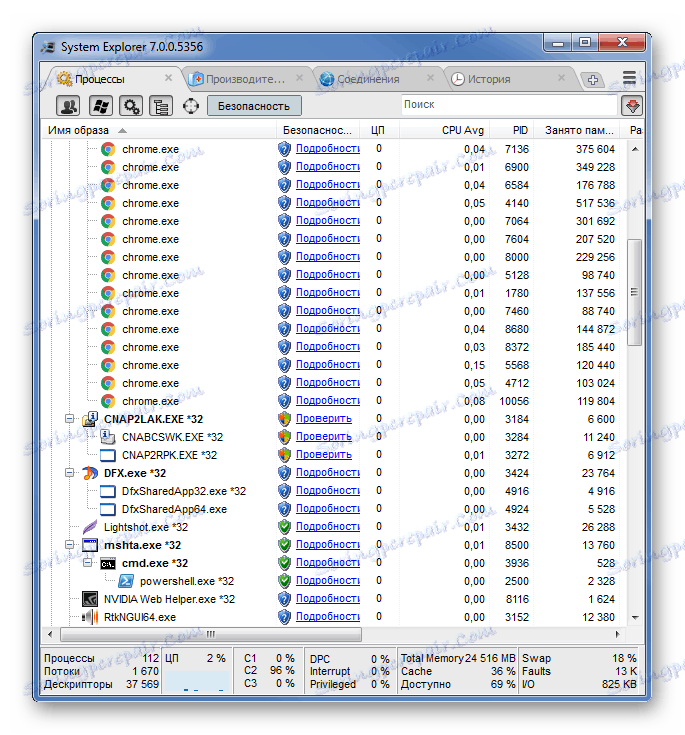
Task: Open the hamburger main menu
Action: (x=629, y=78)
